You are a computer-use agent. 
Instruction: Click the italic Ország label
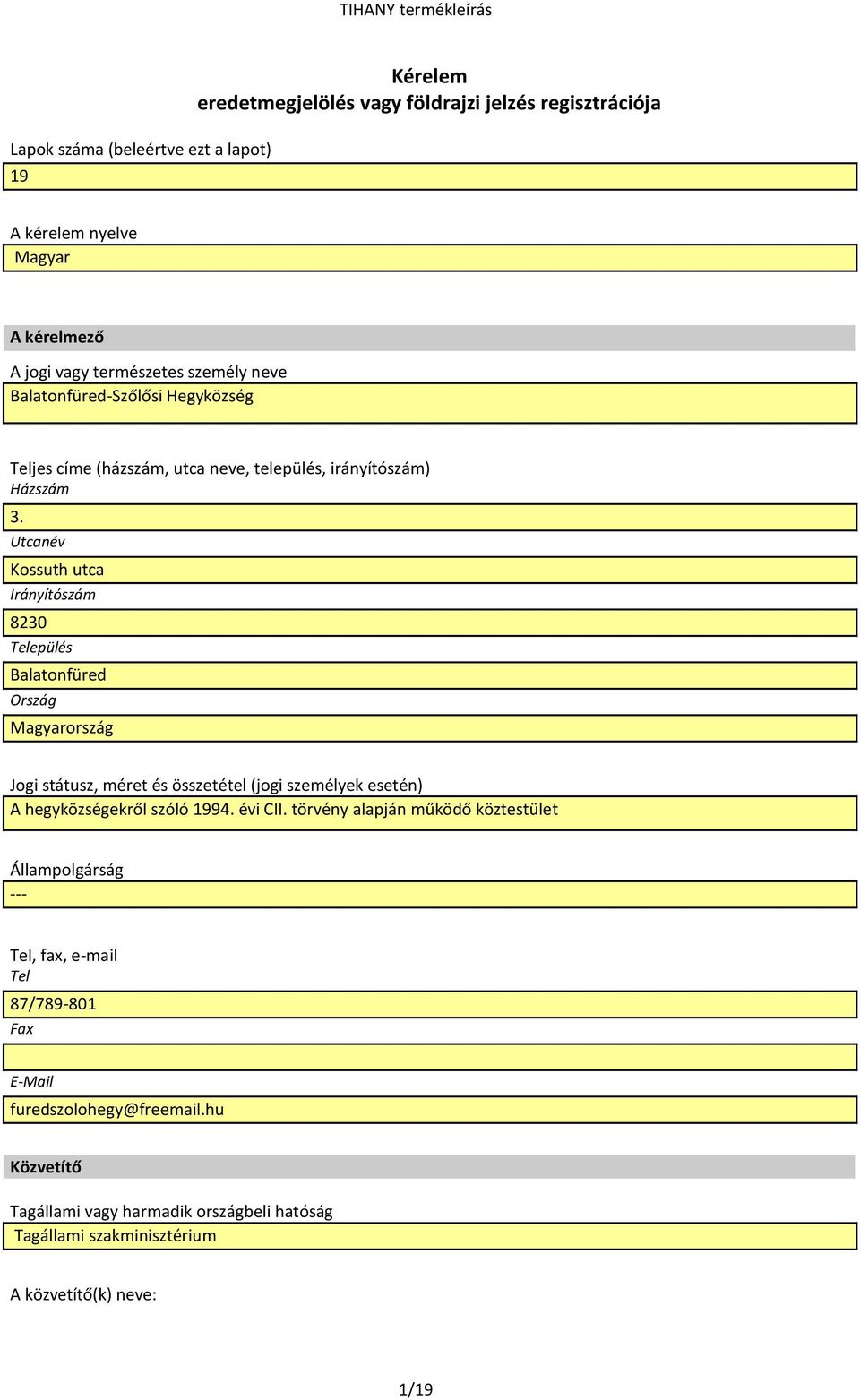(x=33, y=700)
